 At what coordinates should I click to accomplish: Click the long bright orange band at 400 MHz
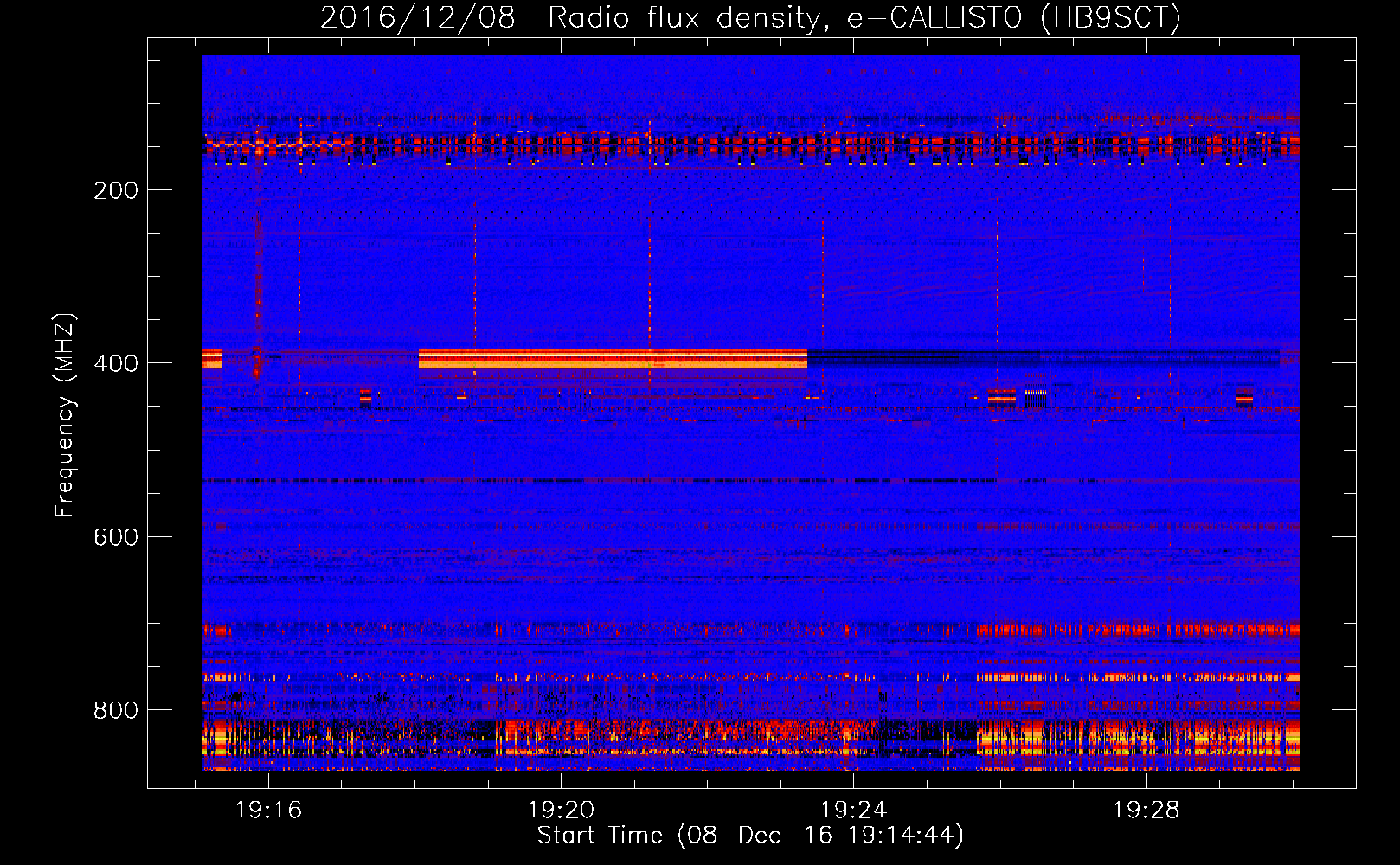(613, 359)
